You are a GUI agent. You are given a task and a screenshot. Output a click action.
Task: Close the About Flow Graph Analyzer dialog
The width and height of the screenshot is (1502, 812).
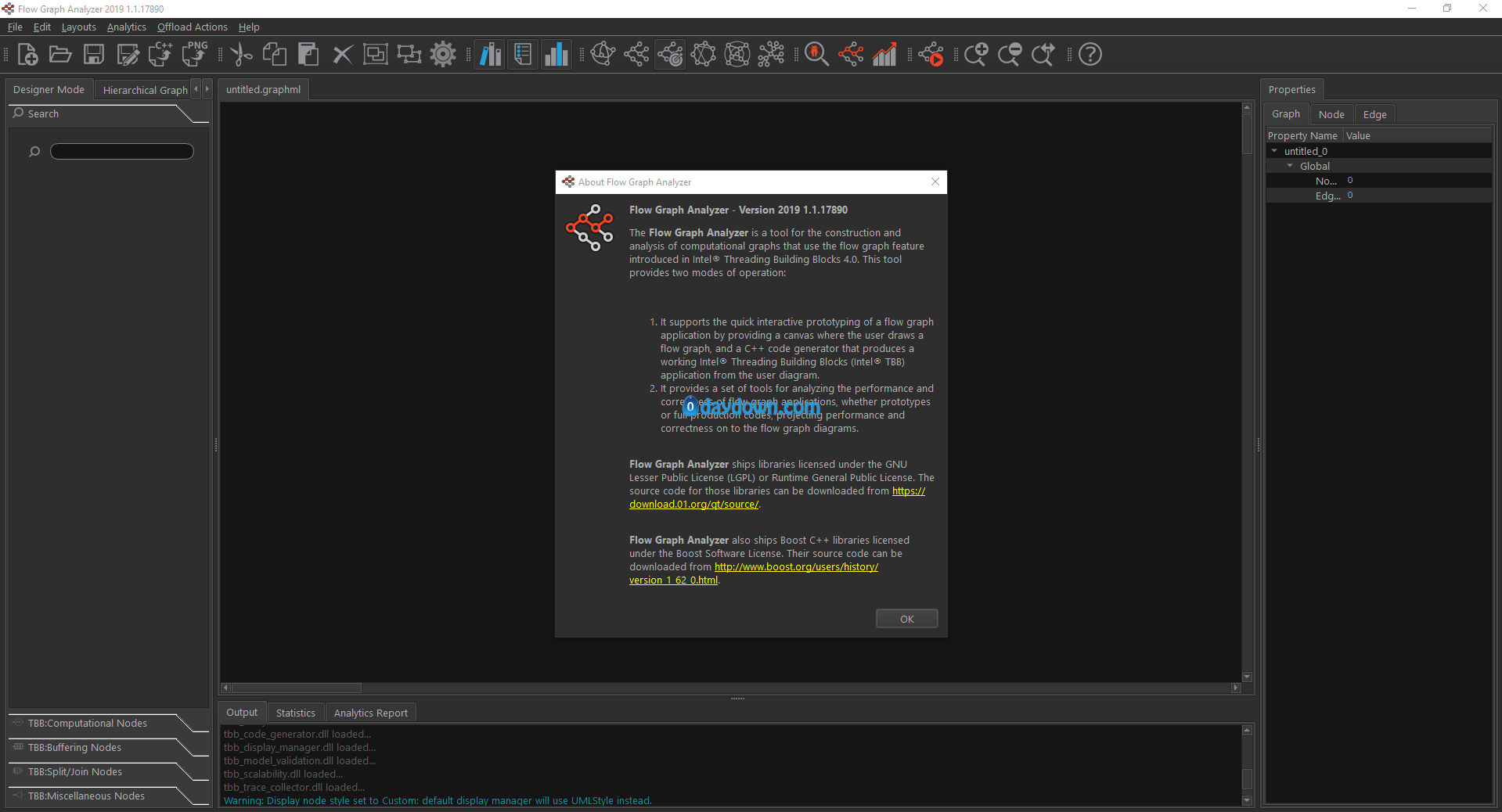point(935,181)
